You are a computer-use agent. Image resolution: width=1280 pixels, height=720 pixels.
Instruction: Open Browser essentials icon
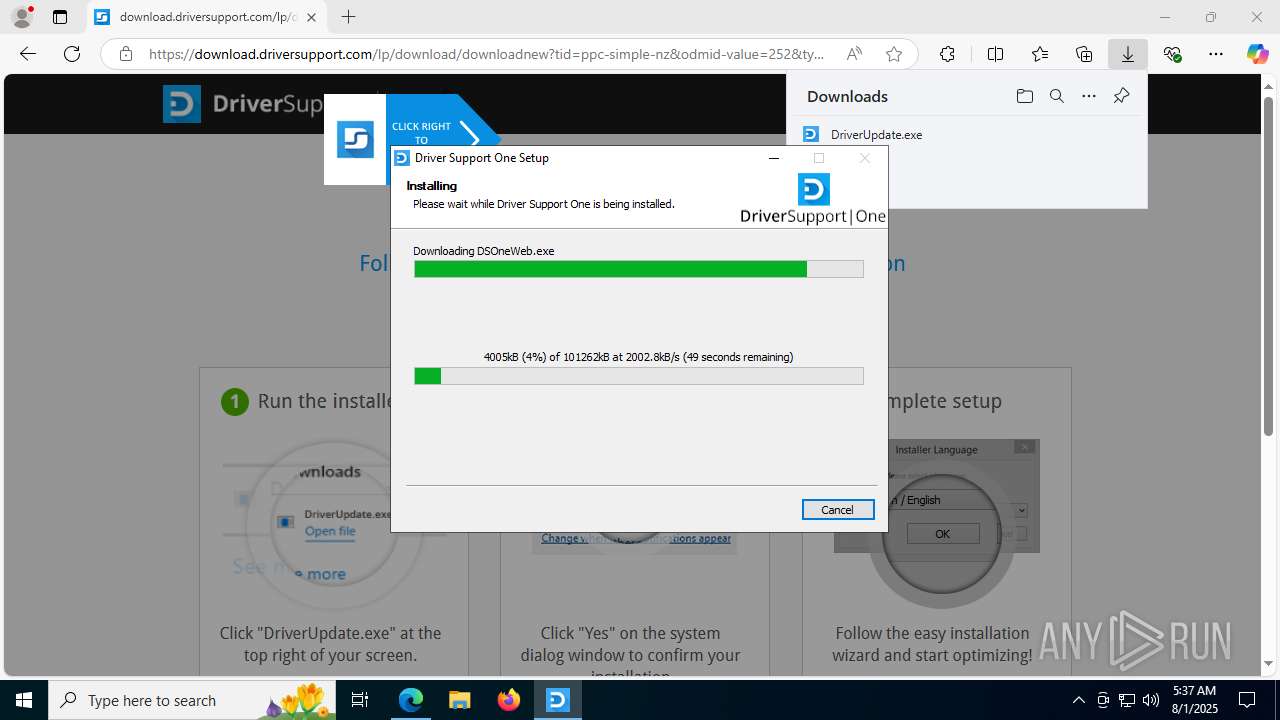point(1172,54)
